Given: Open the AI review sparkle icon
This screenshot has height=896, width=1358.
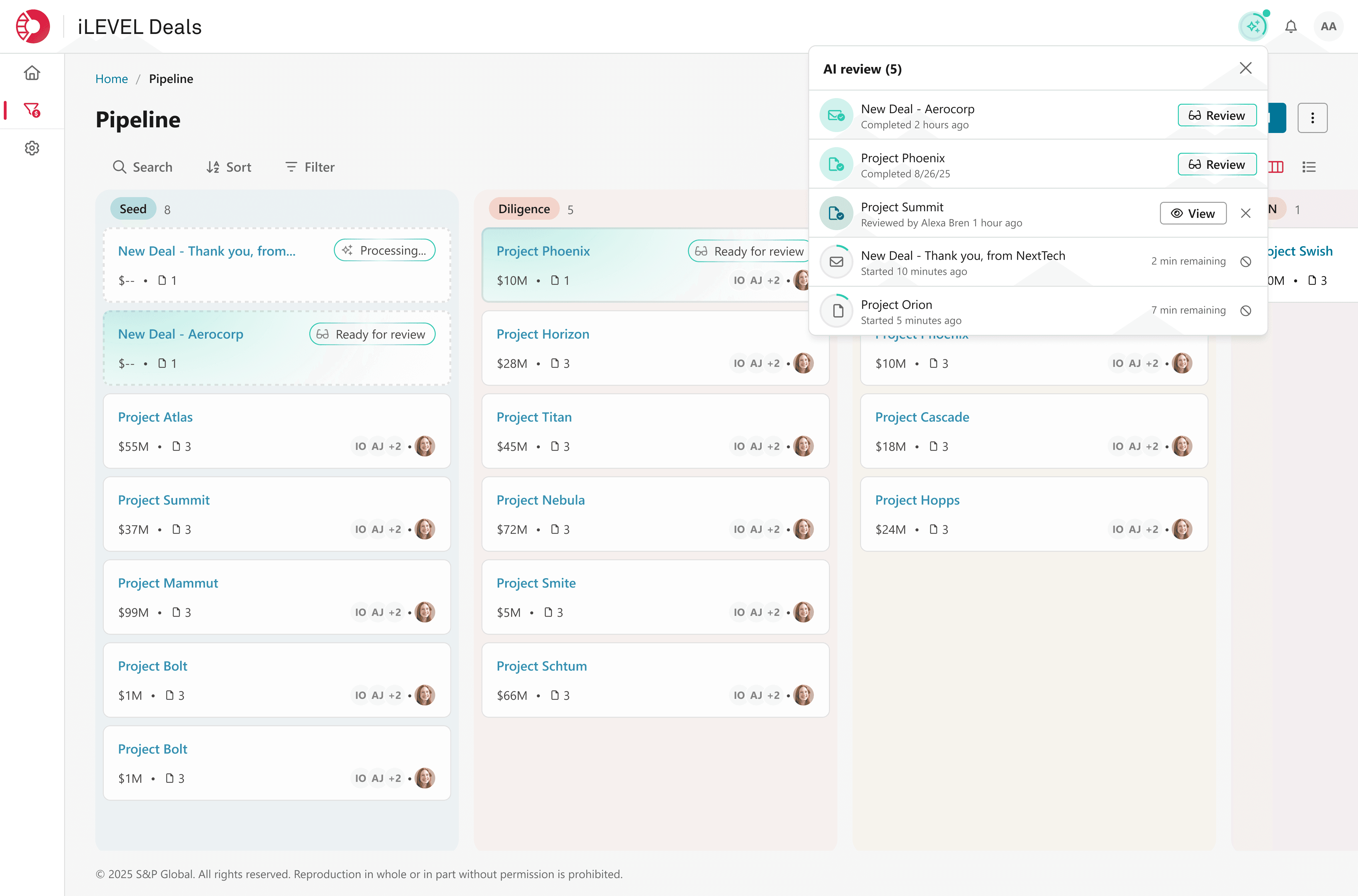Looking at the screenshot, I should (1253, 26).
